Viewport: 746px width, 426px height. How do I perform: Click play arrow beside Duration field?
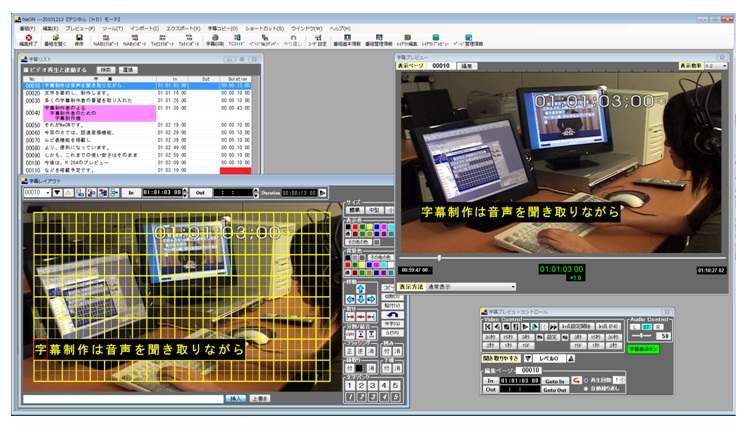click(322, 192)
